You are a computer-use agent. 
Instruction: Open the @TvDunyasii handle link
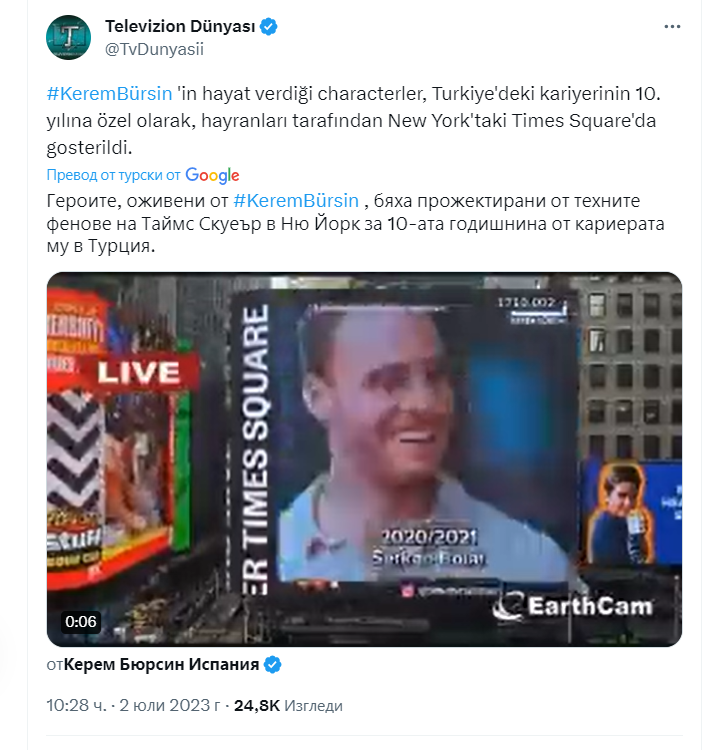pyautogui.click(x=154, y=49)
